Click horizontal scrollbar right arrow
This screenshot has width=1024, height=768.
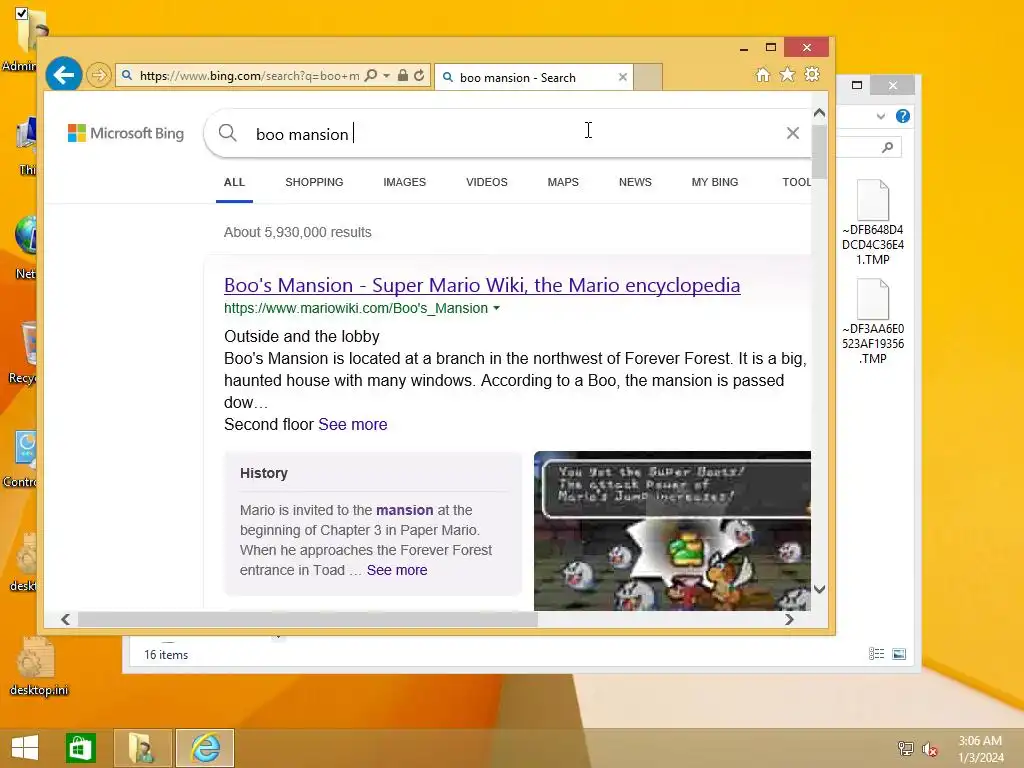coord(790,619)
